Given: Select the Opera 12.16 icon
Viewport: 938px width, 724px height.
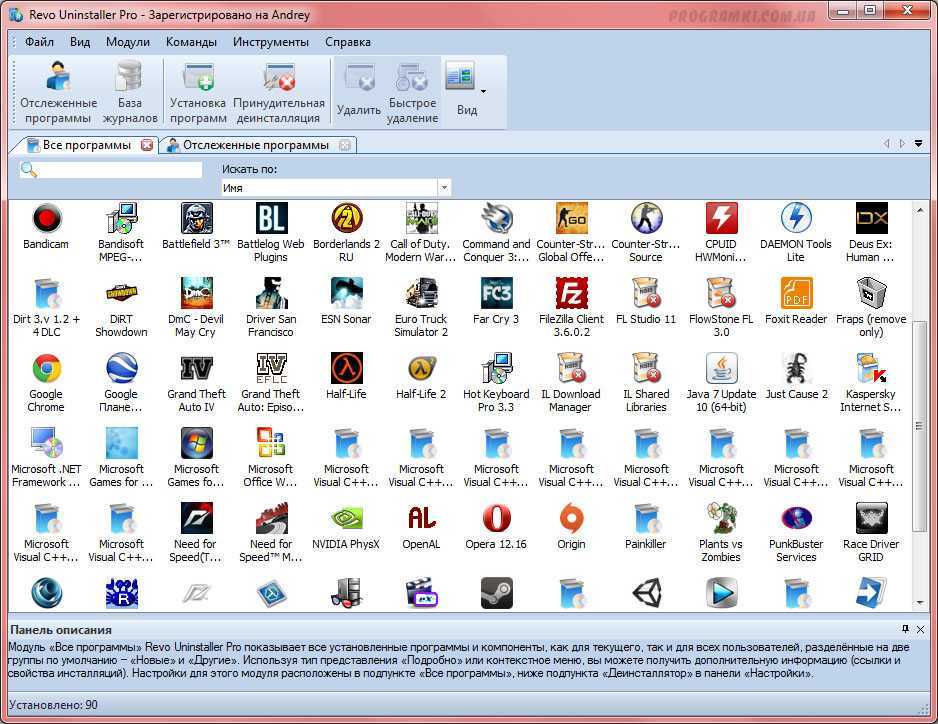Looking at the screenshot, I should tap(497, 518).
